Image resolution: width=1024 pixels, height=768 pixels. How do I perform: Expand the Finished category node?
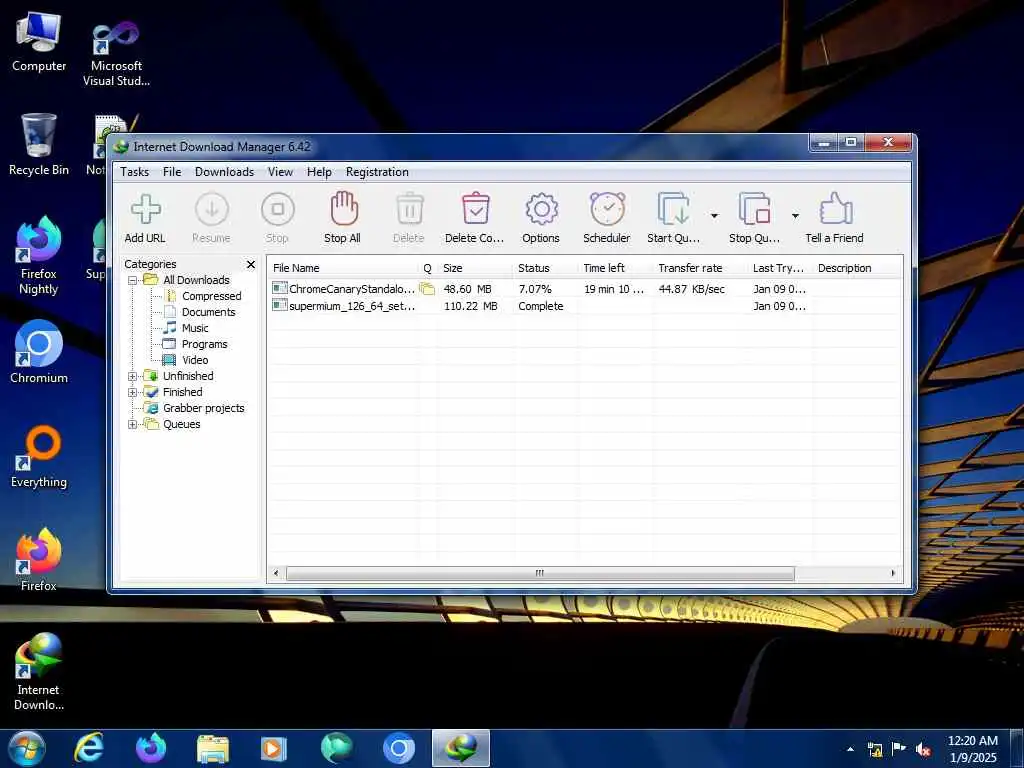click(133, 392)
